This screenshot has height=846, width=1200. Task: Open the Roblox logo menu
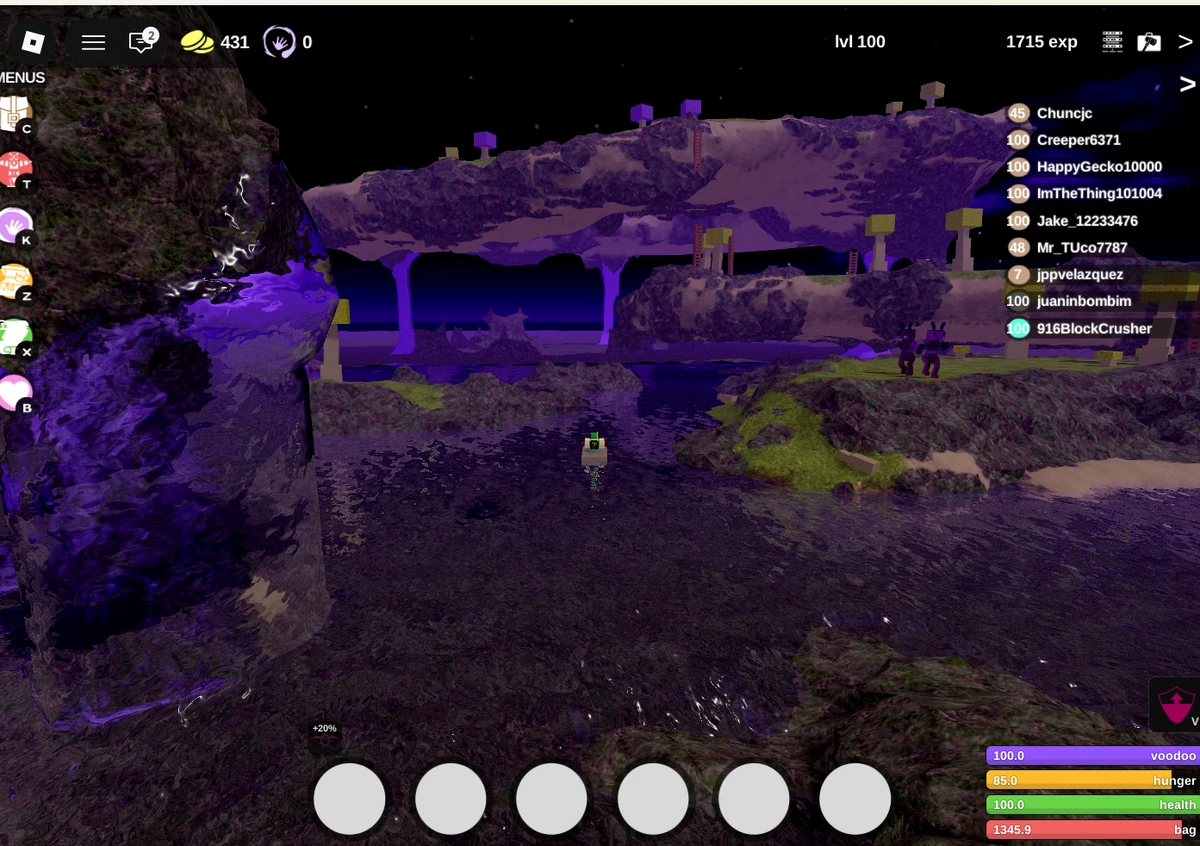(33, 42)
